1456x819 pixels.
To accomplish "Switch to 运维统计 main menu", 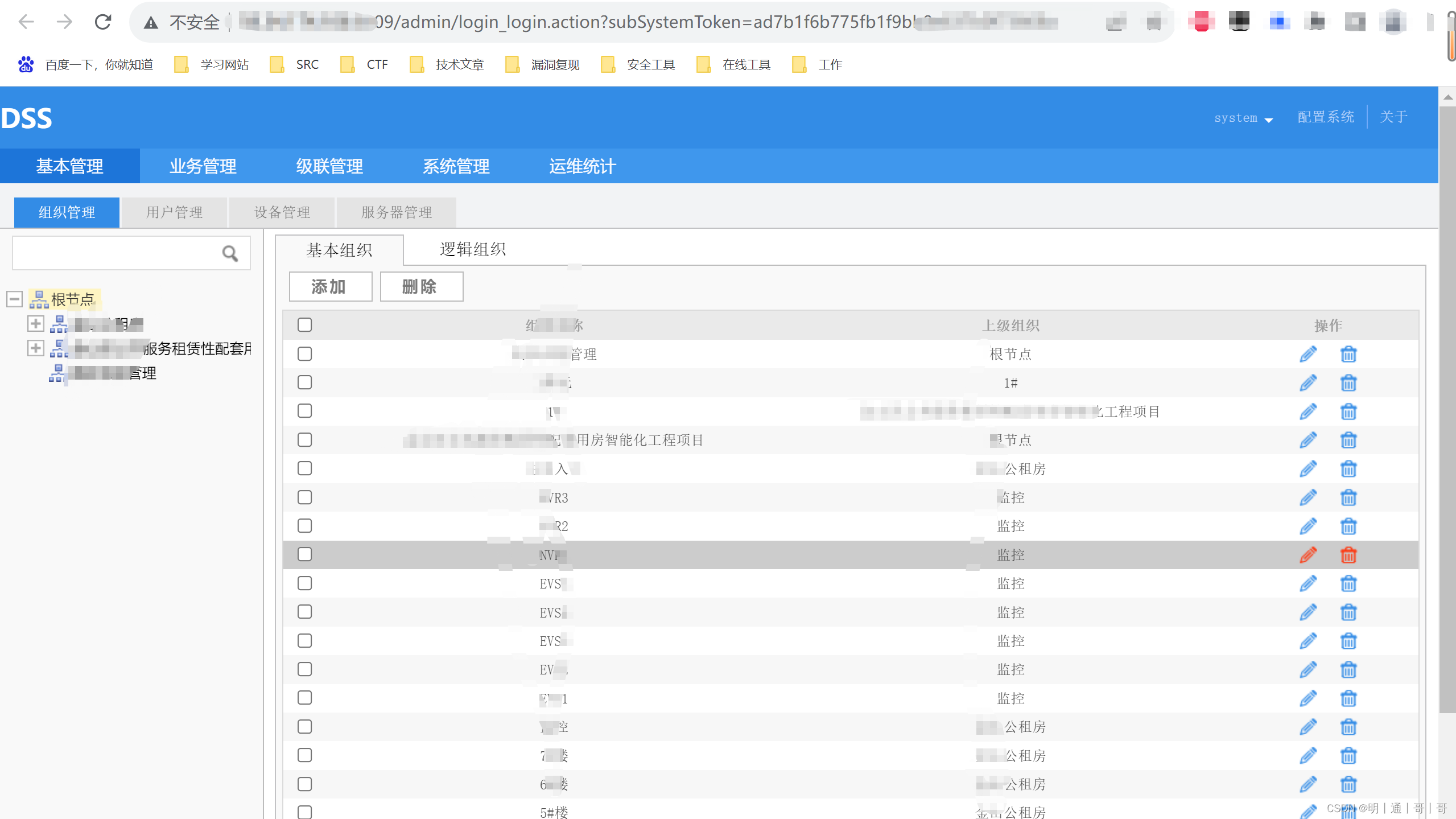I will point(582,166).
